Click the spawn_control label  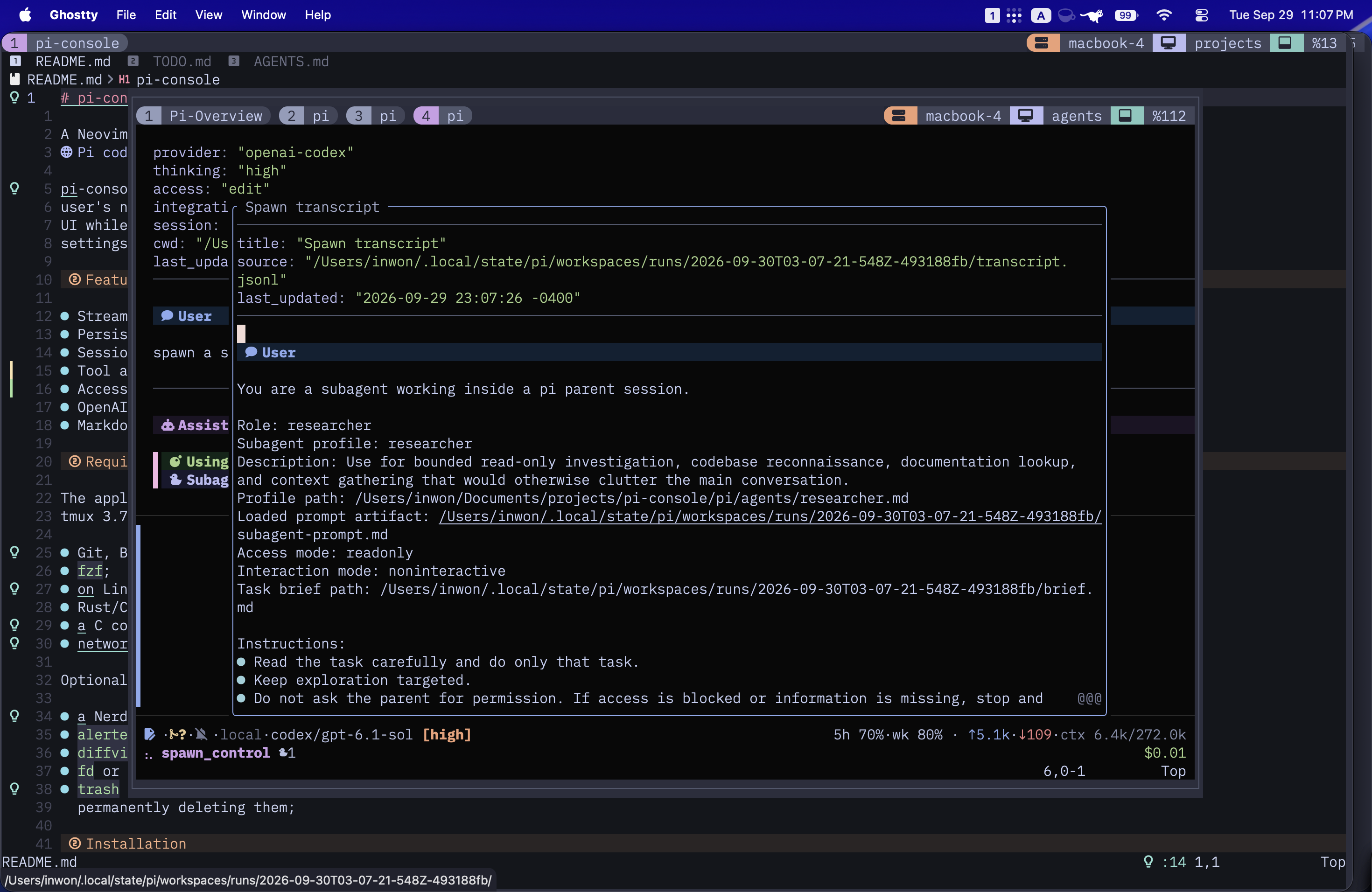click(x=216, y=753)
